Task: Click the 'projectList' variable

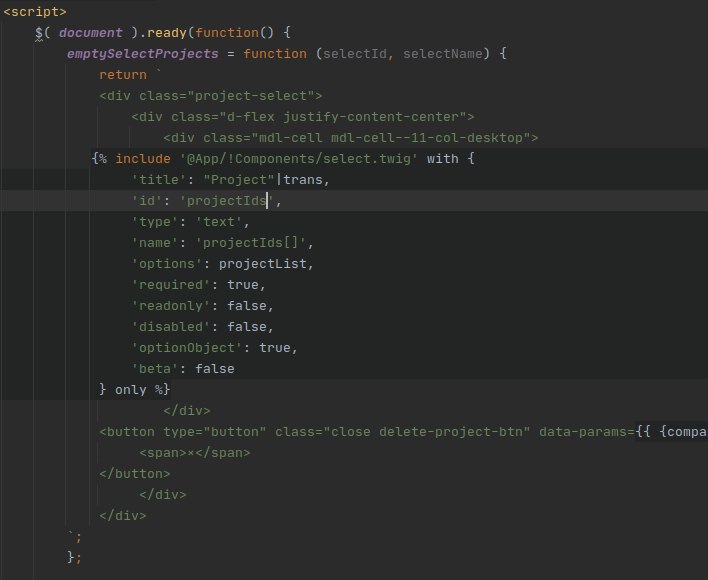Action: (x=263, y=264)
